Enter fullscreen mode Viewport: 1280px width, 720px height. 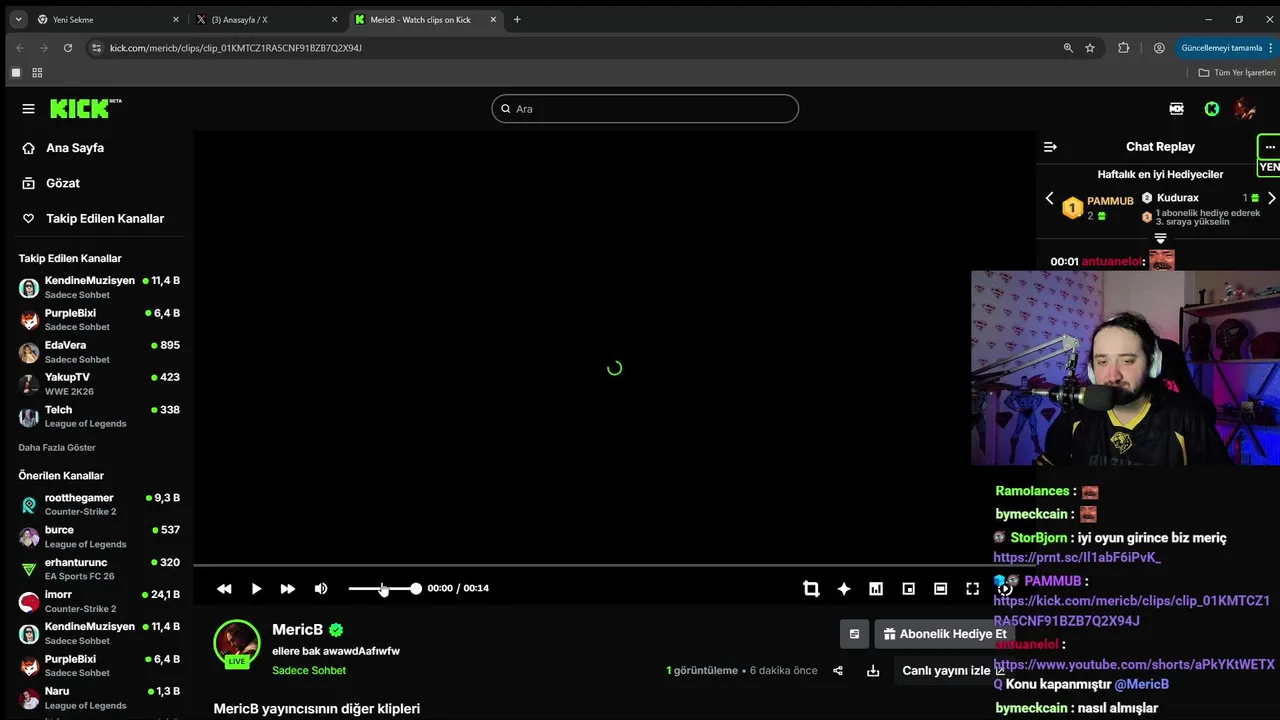click(972, 589)
